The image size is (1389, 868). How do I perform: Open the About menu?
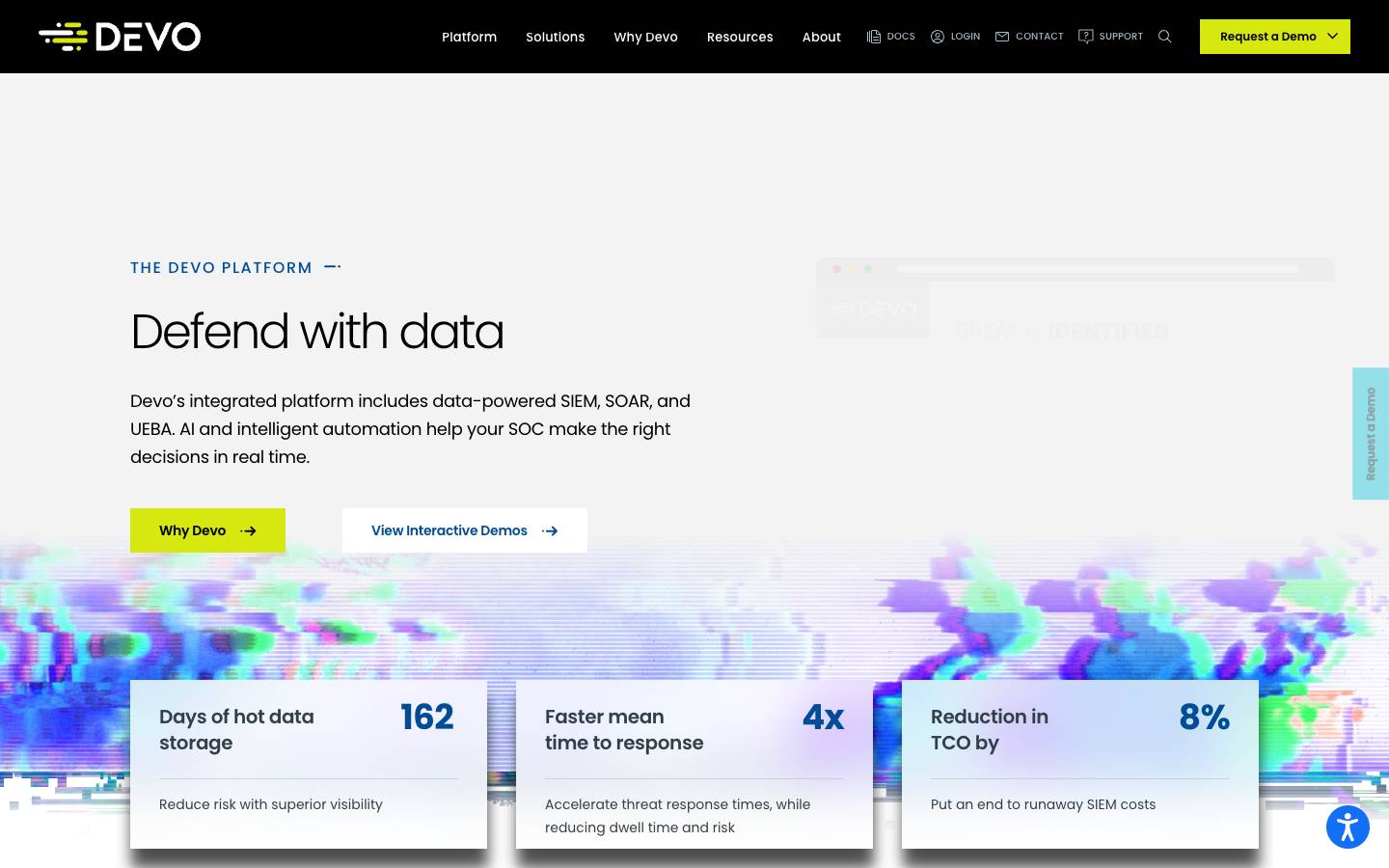[822, 37]
